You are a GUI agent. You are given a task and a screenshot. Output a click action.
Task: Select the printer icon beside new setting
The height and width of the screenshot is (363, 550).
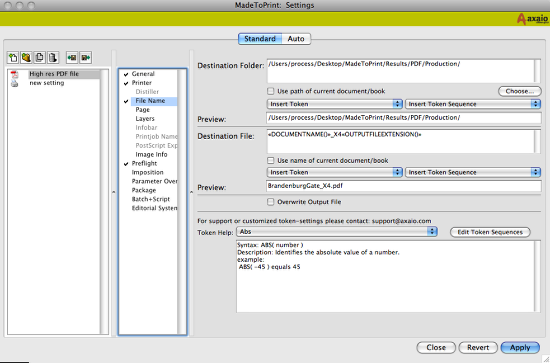point(14,83)
